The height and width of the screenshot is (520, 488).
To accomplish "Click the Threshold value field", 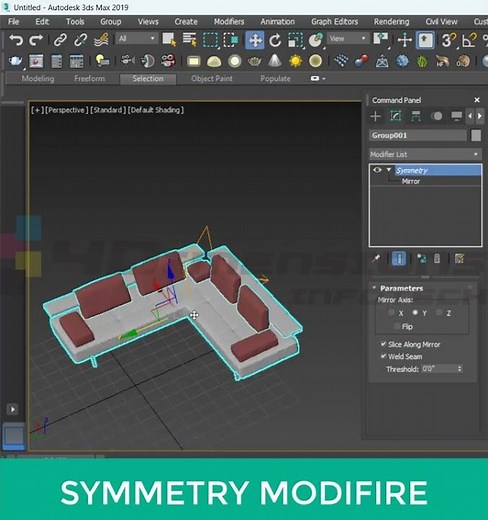I will coord(438,369).
